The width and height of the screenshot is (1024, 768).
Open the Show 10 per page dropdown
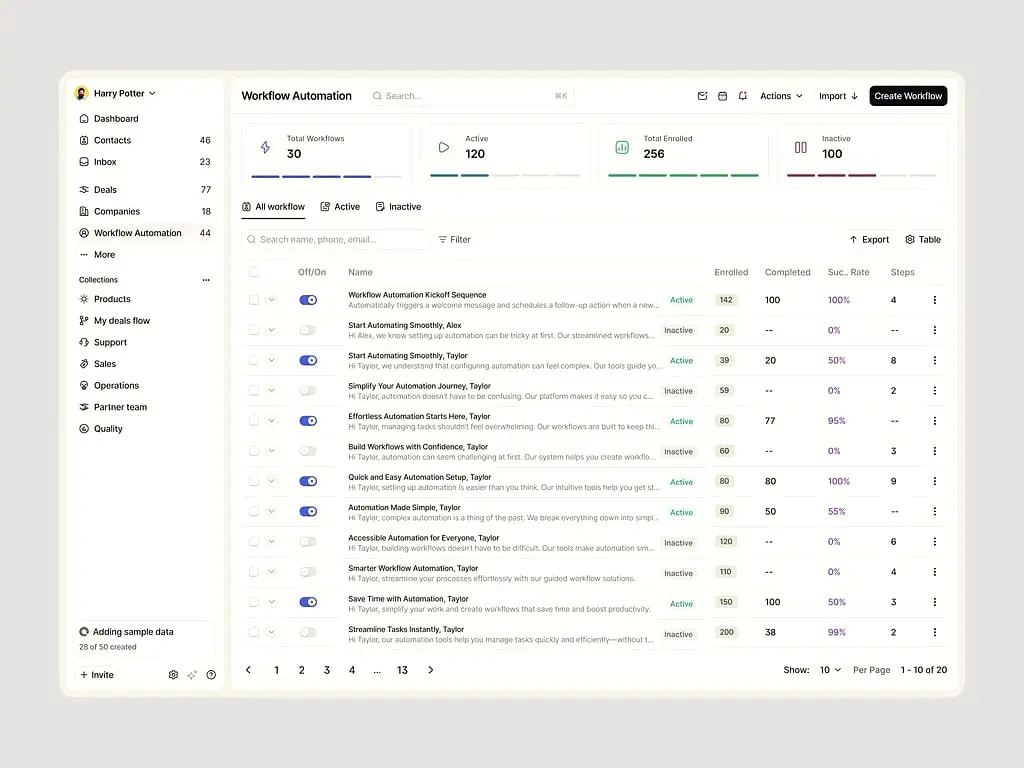coord(830,670)
